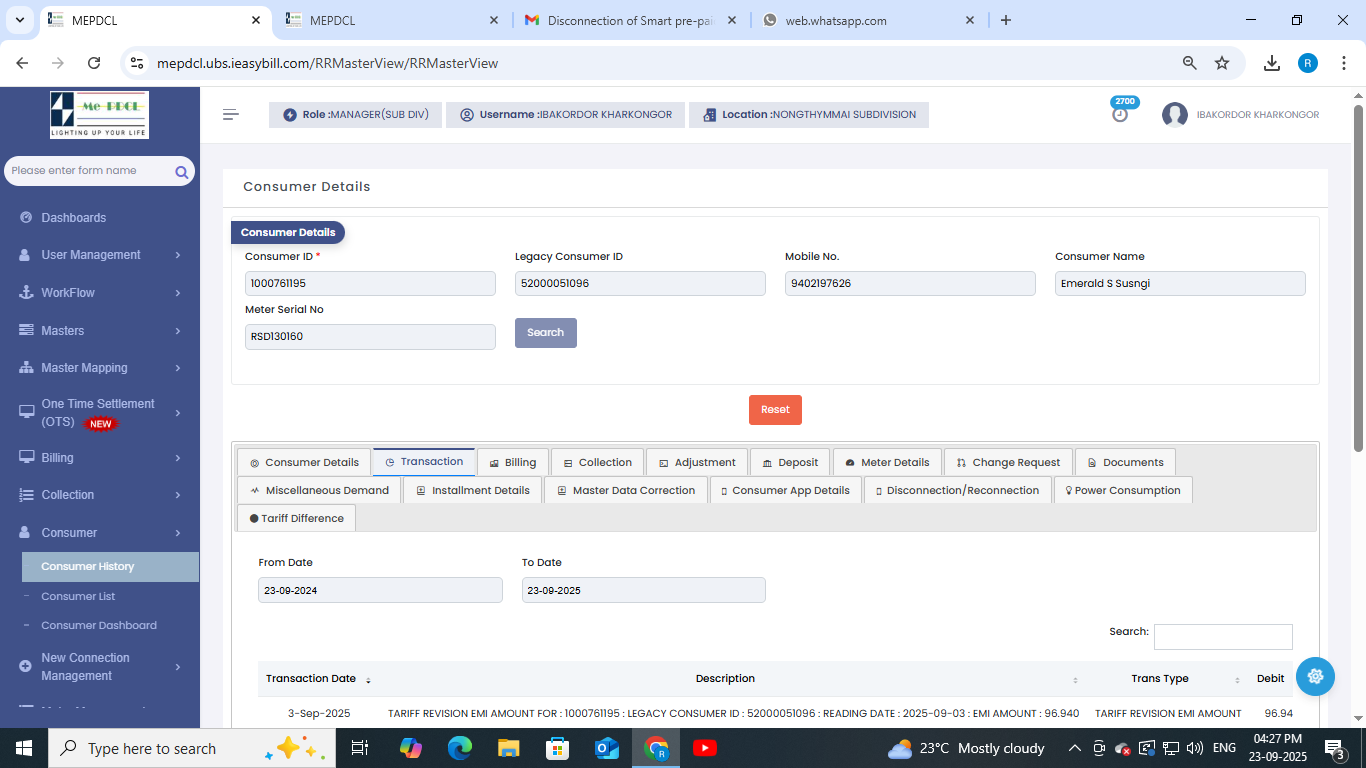Viewport: 1366px width, 768px height.
Task: Open Consumer Dashboard in sidebar
Action: coord(99,625)
